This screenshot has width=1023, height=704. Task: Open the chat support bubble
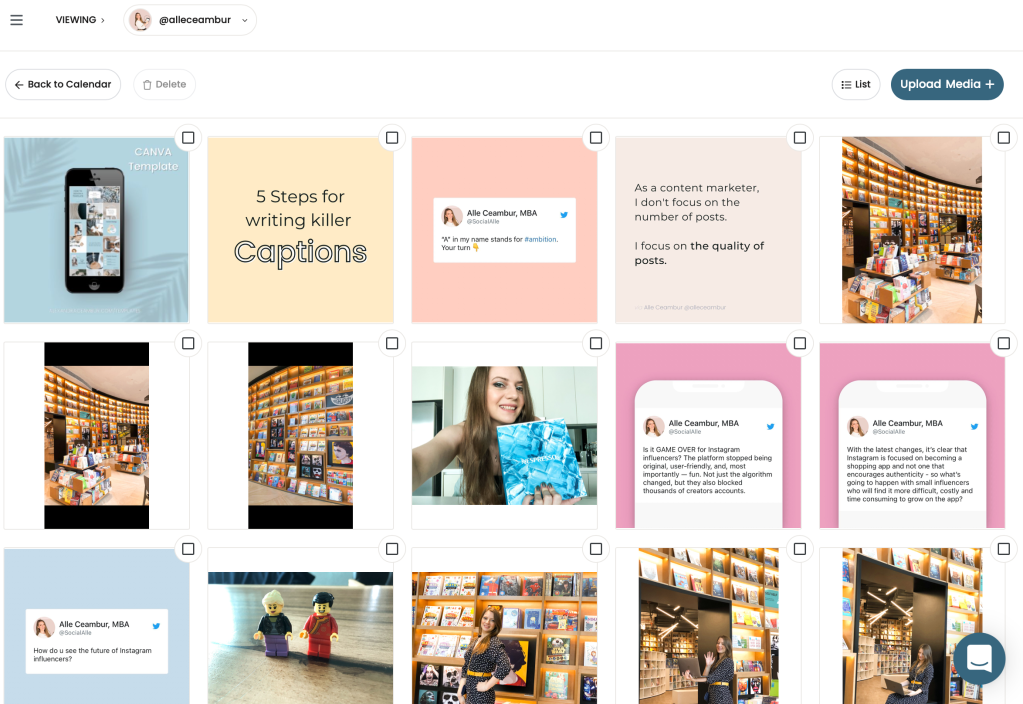click(x=978, y=658)
